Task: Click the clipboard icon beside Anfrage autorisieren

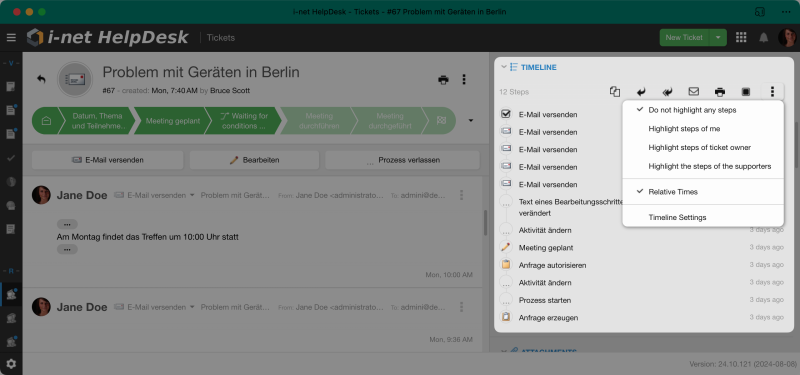Action: coord(506,265)
